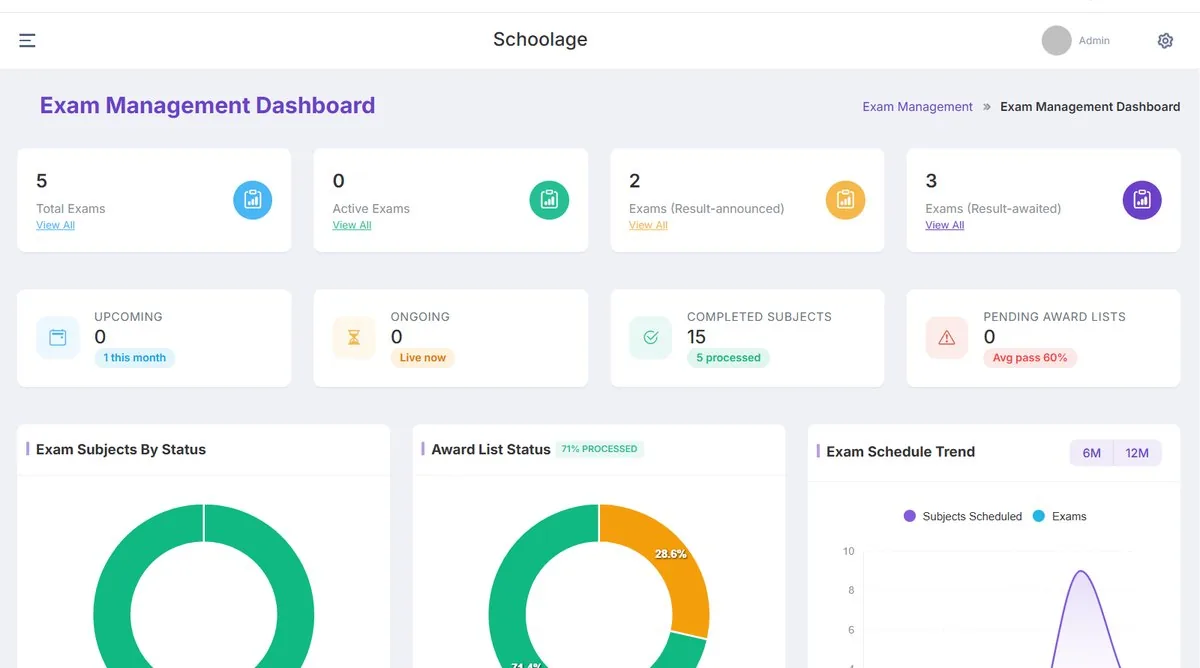Click the '5 processed' badge
Image resolution: width=1200 pixels, height=668 pixels.
(728, 358)
